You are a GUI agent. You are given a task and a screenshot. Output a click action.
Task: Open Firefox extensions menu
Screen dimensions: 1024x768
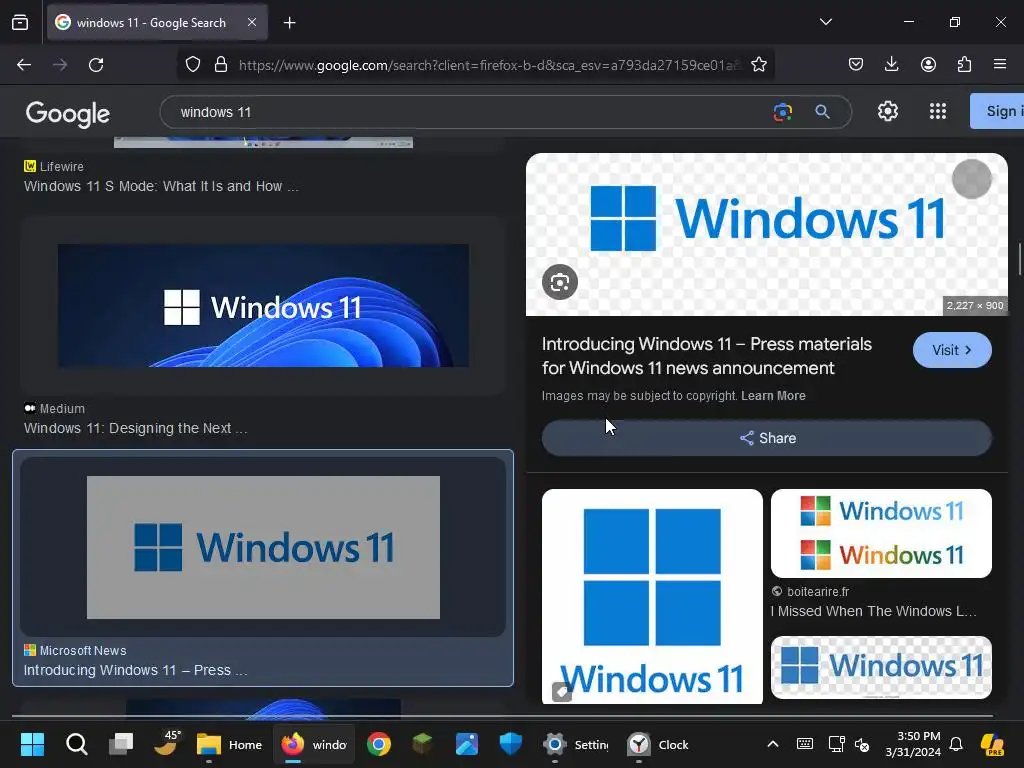[964, 64]
